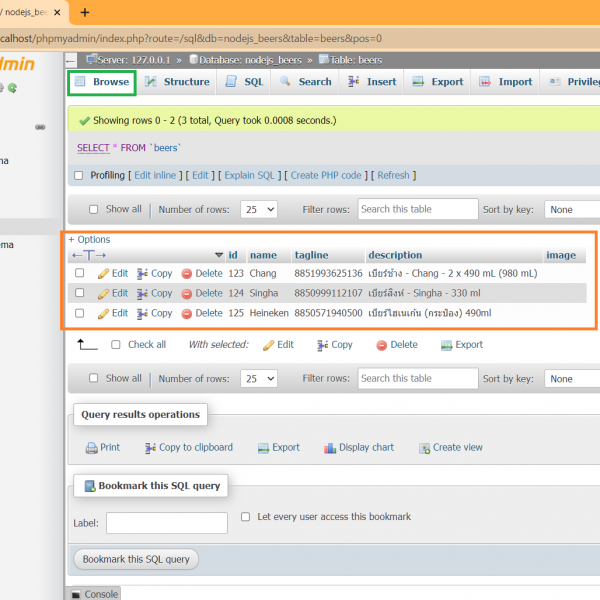Expand the + Options link above table
The height and width of the screenshot is (600, 600).
(89, 240)
